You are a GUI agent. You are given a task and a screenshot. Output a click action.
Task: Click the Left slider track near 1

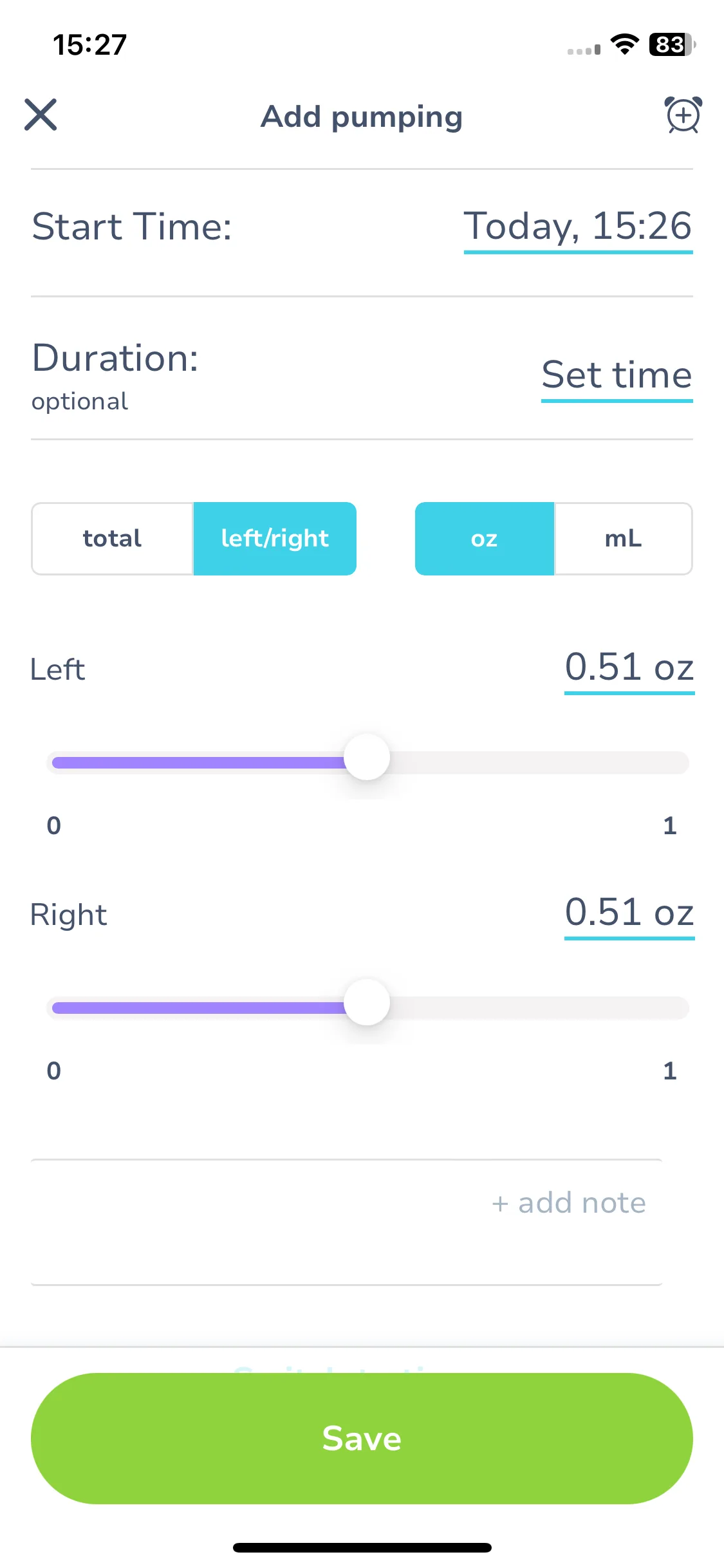click(669, 763)
